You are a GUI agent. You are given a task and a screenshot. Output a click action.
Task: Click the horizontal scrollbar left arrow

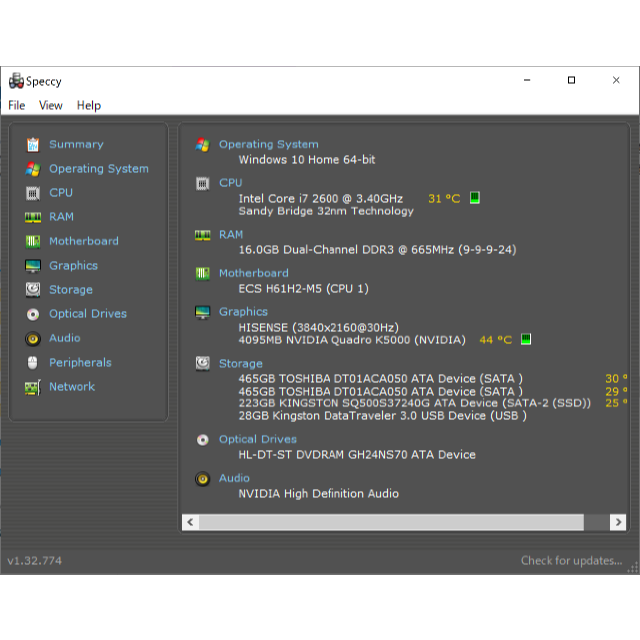click(190, 522)
